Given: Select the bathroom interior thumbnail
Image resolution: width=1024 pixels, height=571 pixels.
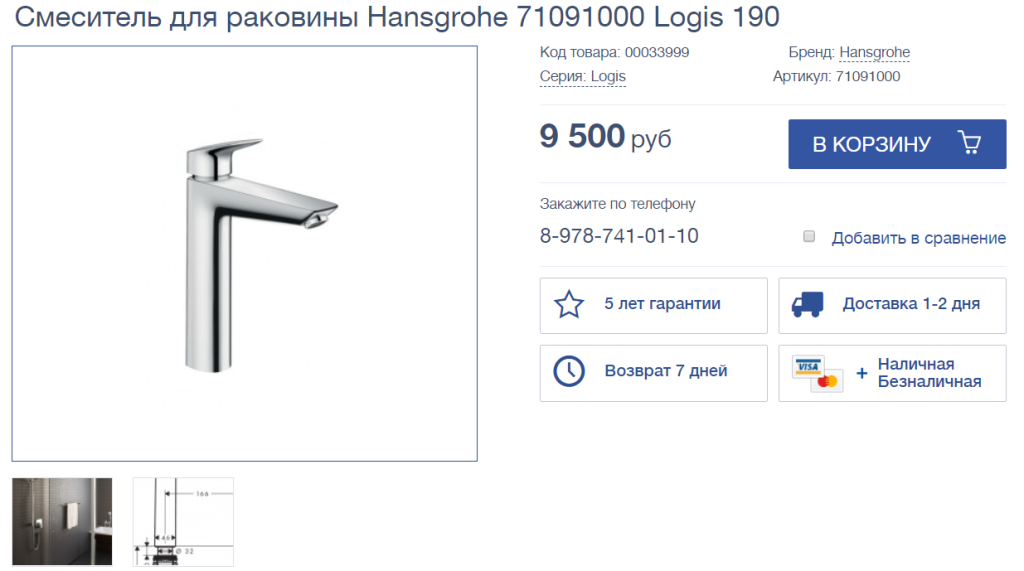Looking at the screenshot, I should (62, 521).
